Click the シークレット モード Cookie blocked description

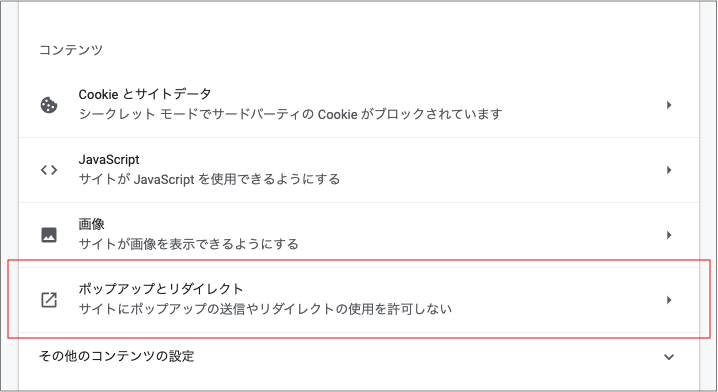(x=290, y=114)
